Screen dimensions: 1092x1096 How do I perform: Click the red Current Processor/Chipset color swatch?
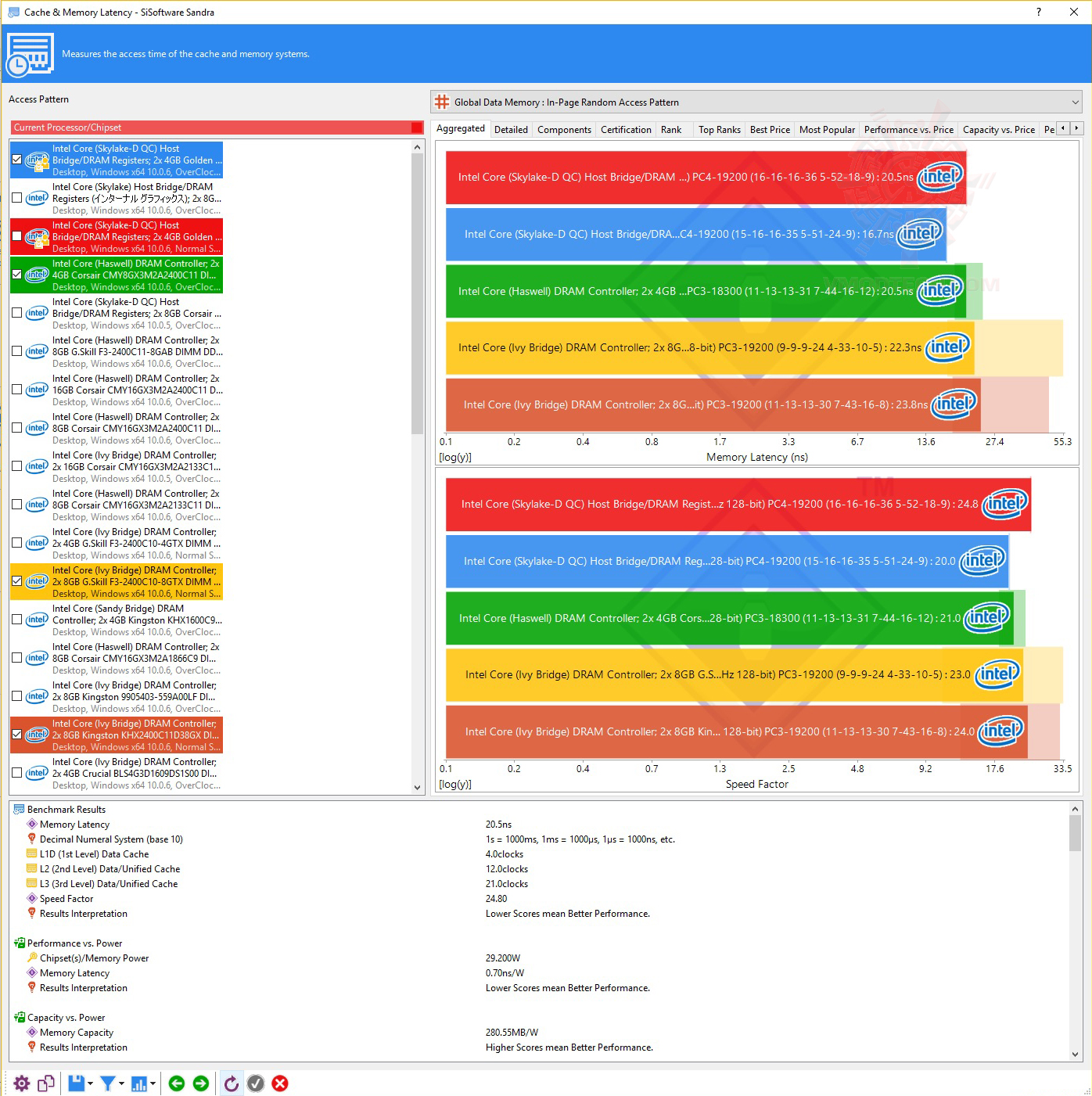417,128
